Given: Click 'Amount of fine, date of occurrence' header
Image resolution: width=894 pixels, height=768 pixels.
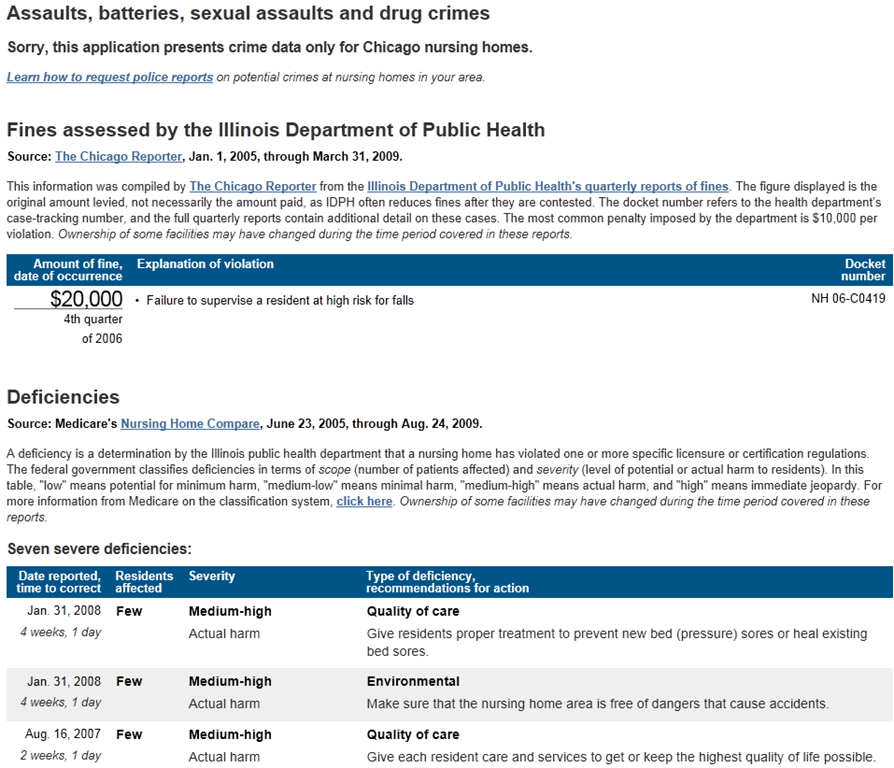Looking at the screenshot, I should pos(68,270).
